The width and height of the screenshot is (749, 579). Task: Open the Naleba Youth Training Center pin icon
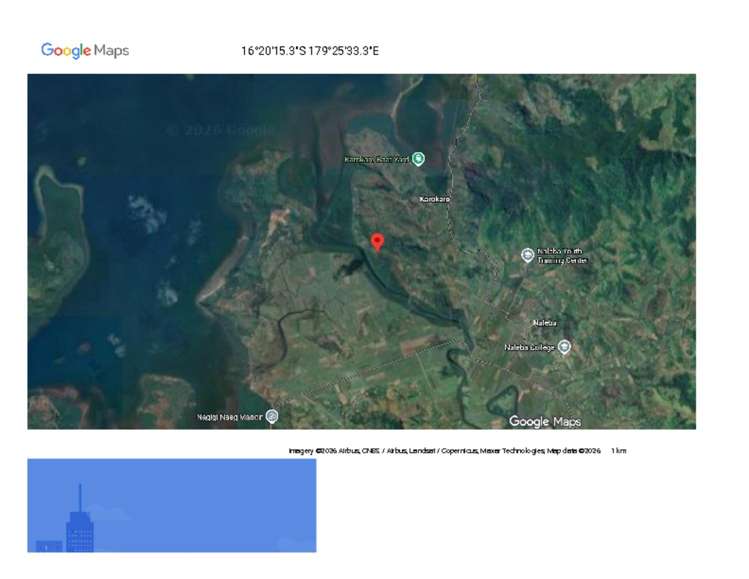pyautogui.click(x=527, y=255)
